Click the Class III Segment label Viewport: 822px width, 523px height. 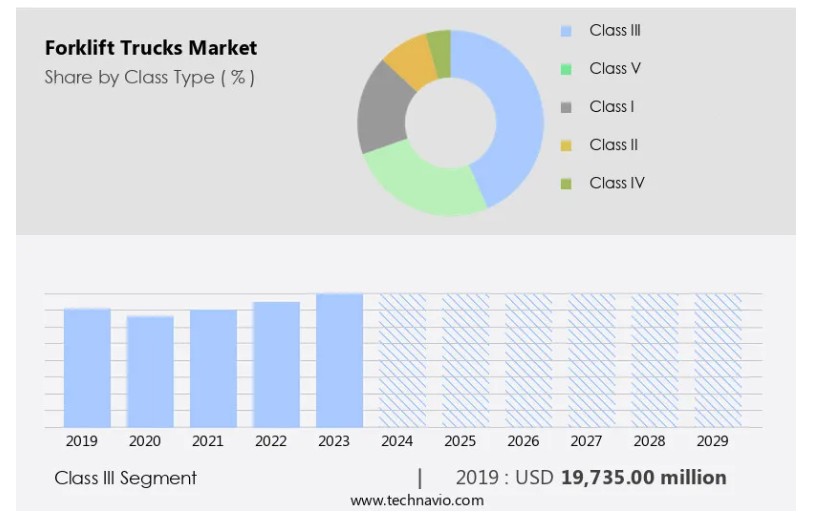[126, 478]
